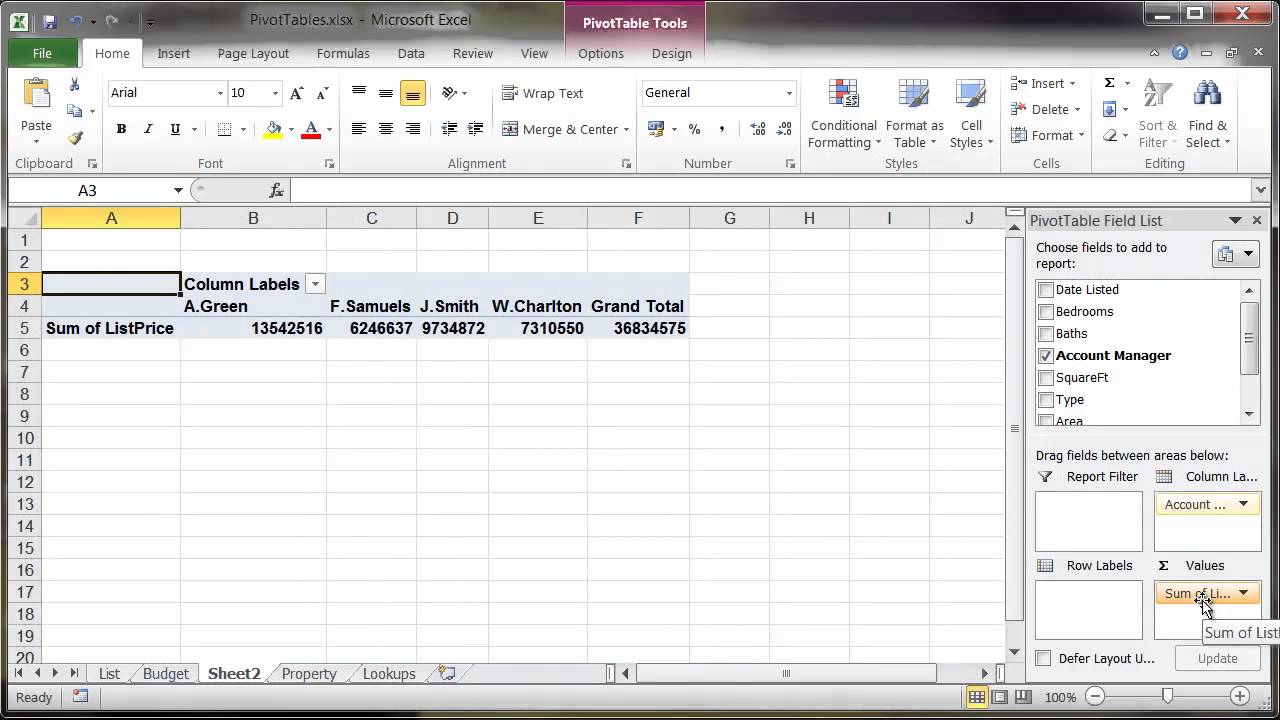Screen dimensions: 1280x720
Task: Check the Type field
Action: tap(1046, 399)
